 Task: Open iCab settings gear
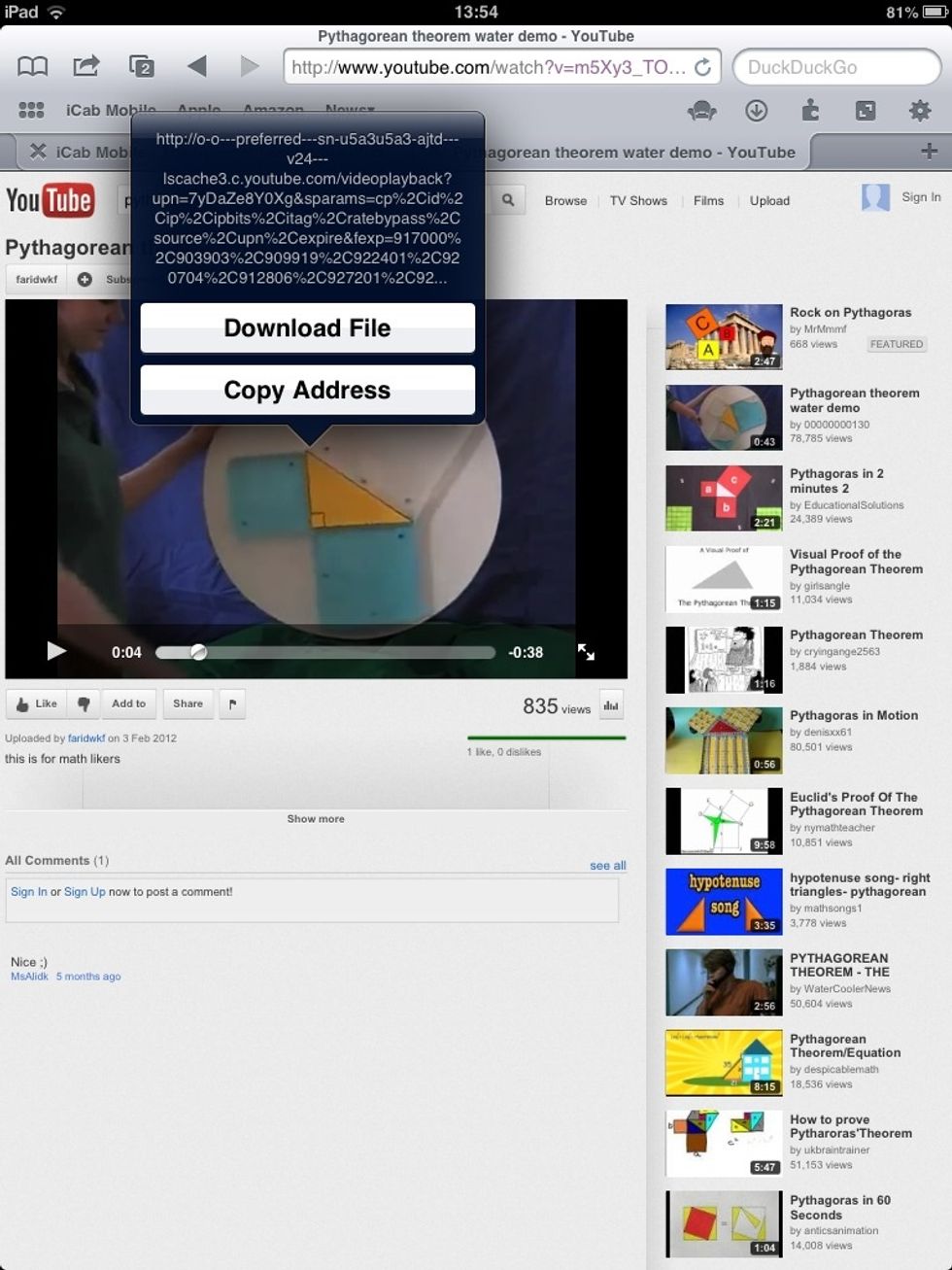(920, 111)
